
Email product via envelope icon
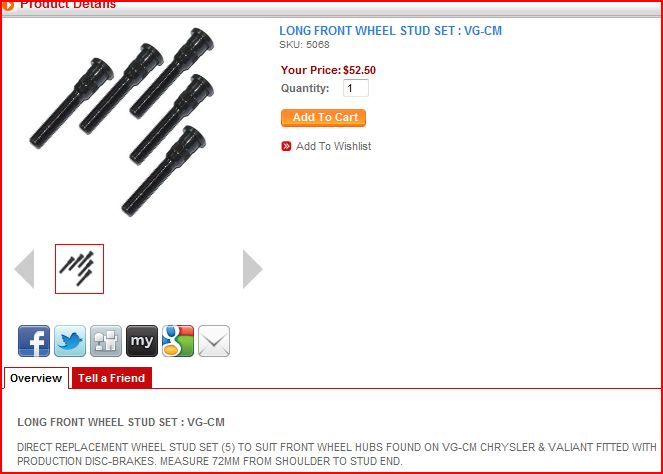click(x=214, y=341)
